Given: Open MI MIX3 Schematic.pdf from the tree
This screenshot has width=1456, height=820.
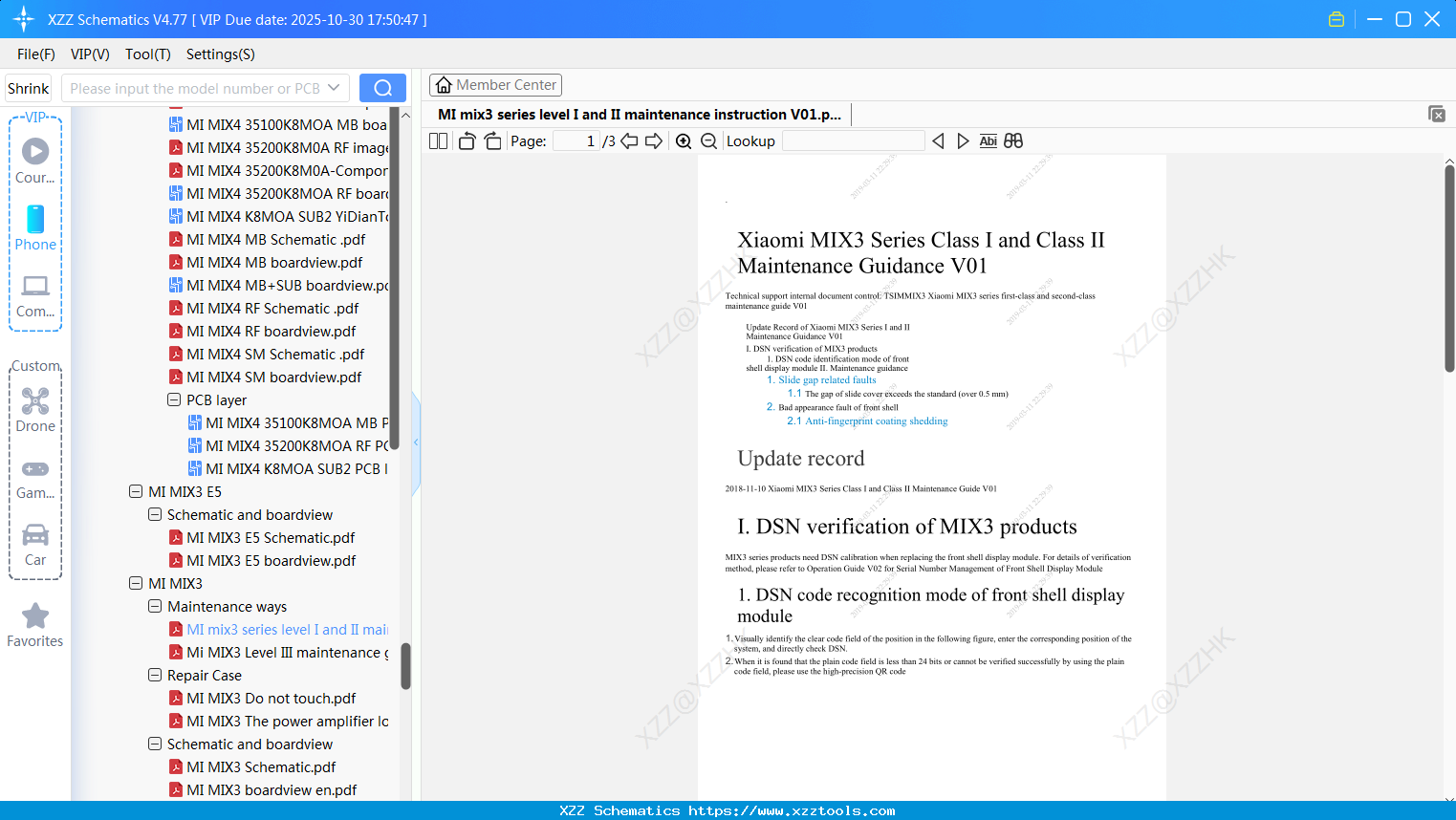Looking at the screenshot, I should pyautogui.click(x=261, y=766).
